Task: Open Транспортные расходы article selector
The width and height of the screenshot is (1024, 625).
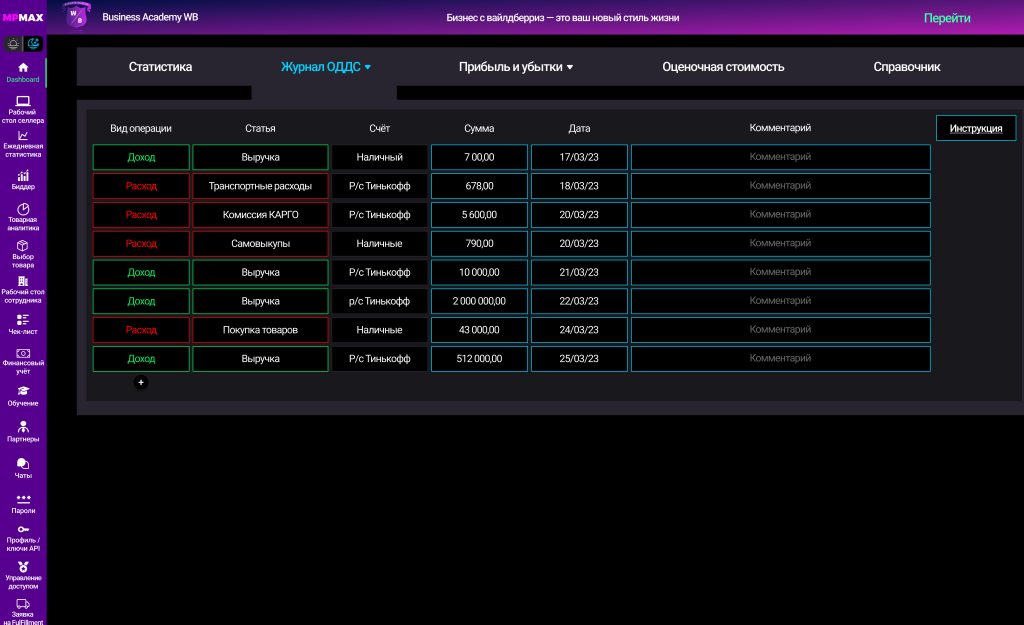Action: click(x=260, y=186)
